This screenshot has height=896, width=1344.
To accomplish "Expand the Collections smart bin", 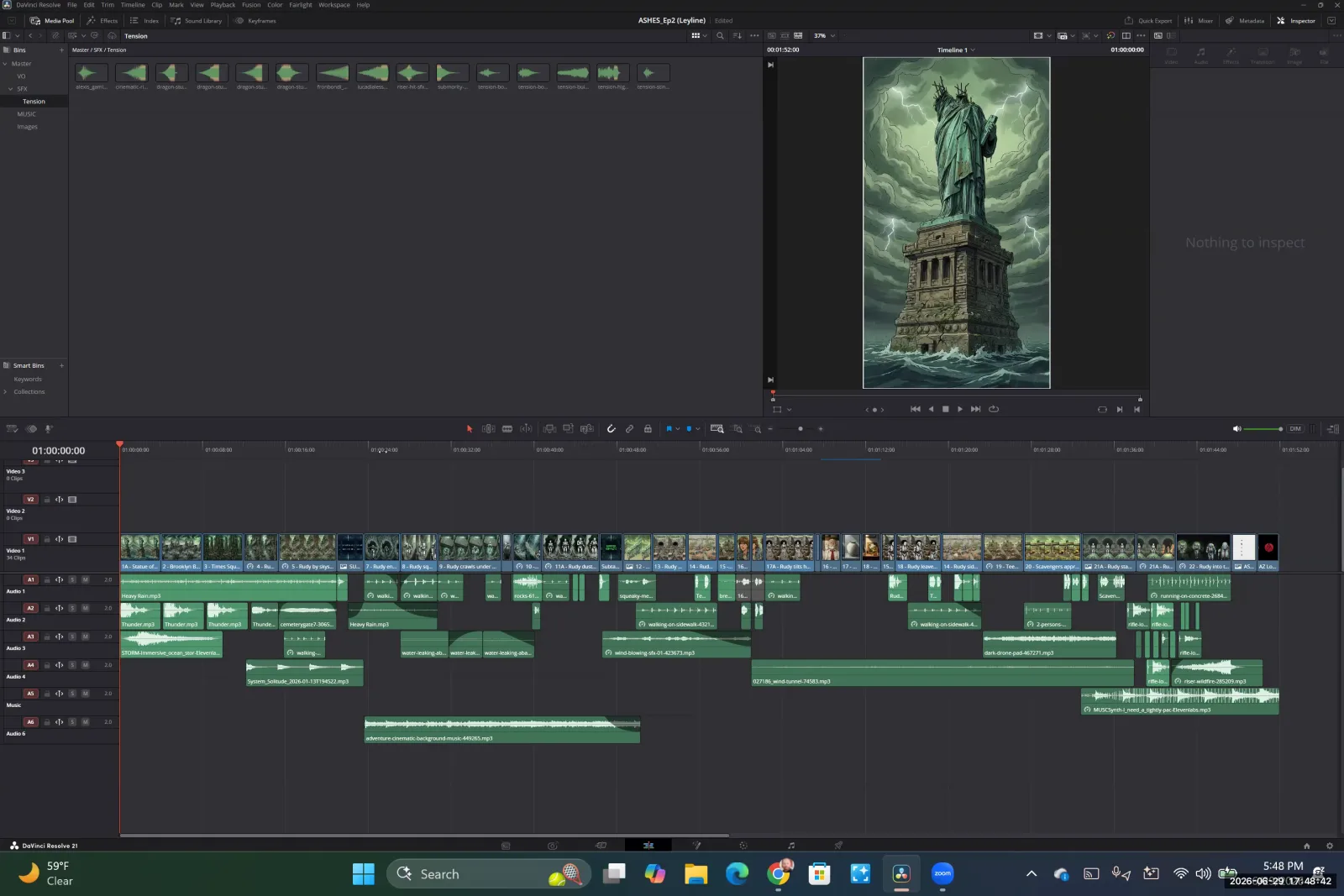I will (x=5, y=392).
